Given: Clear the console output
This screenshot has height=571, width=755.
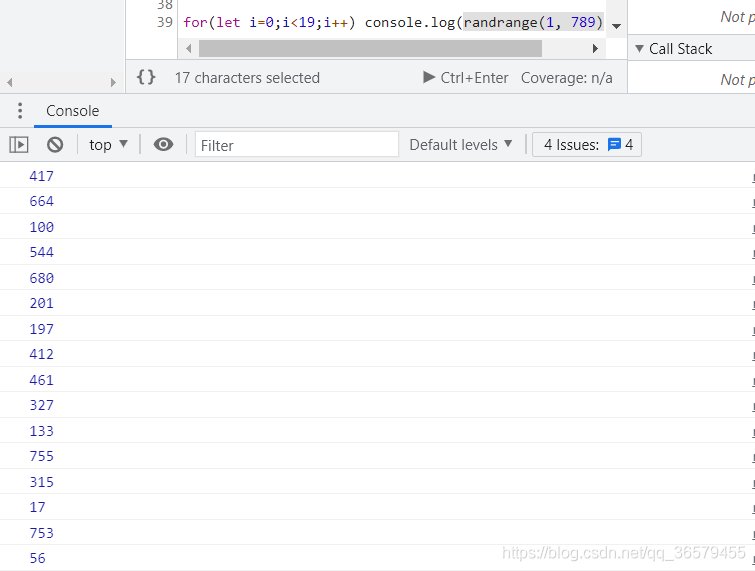Looking at the screenshot, I should [55, 144].
